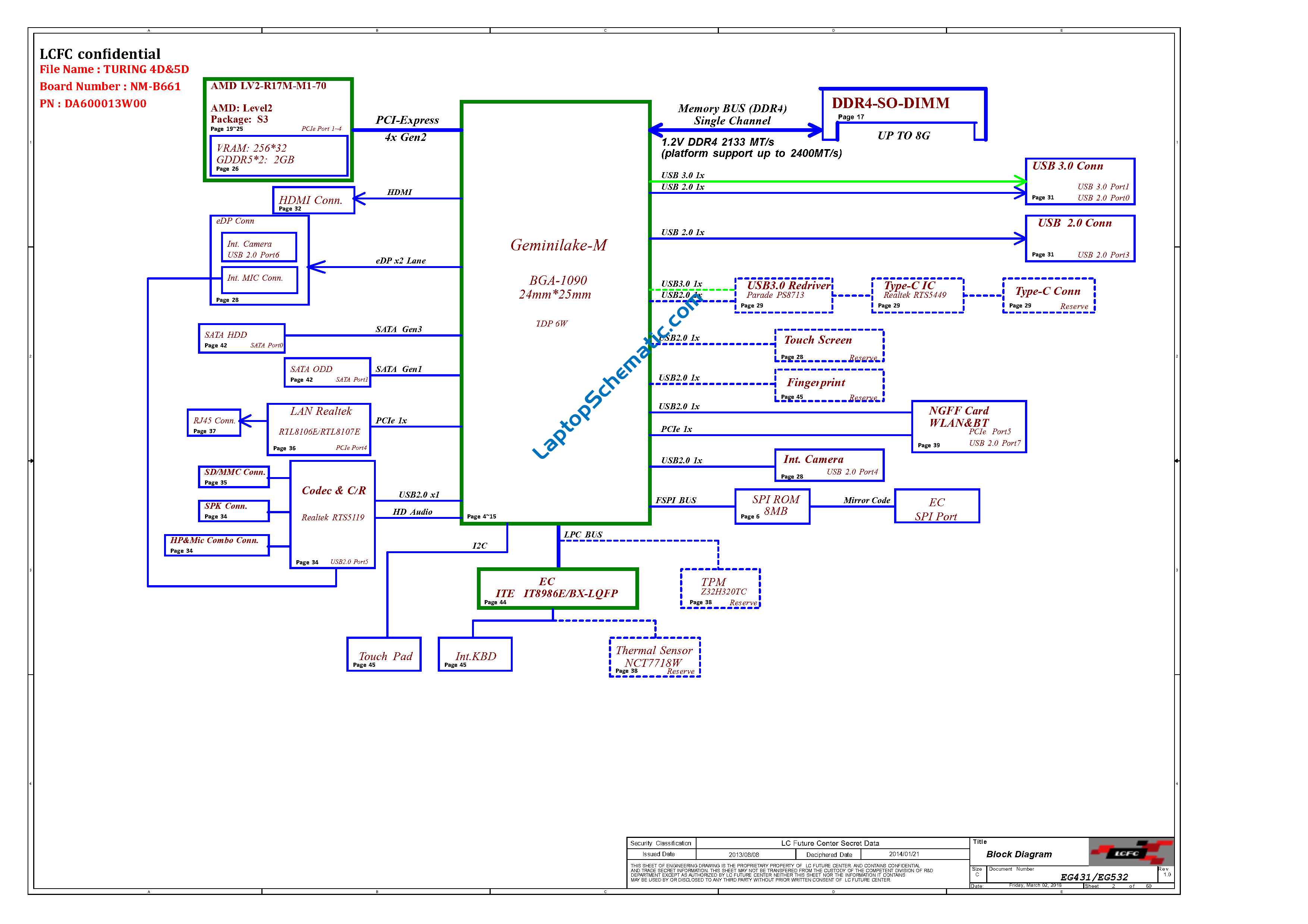The width and height of the screenshot is (1308, 924).
Task: Select the 2014/01/21 deciphered date
Action: [x=904, y=854]
